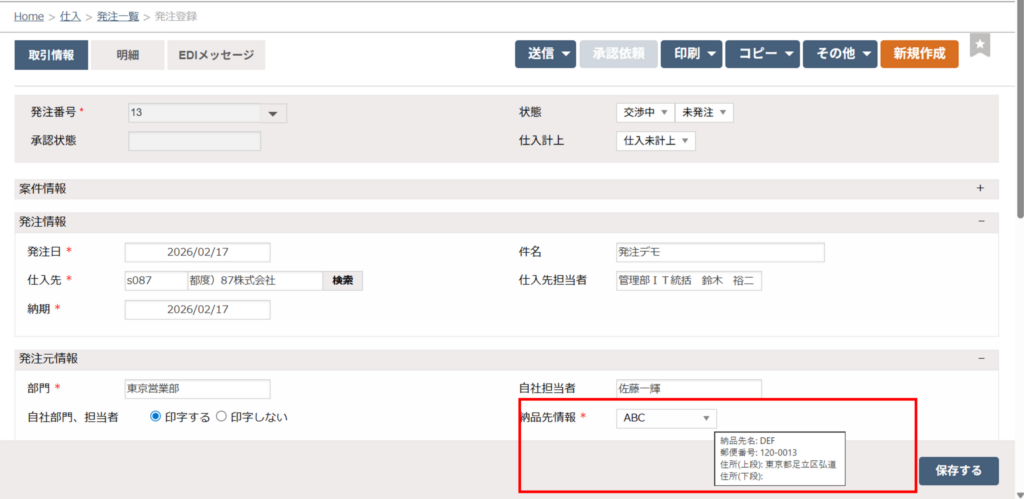
Task: Open the 交渉中 status dropdown
Action: click(x=645, y=113)
